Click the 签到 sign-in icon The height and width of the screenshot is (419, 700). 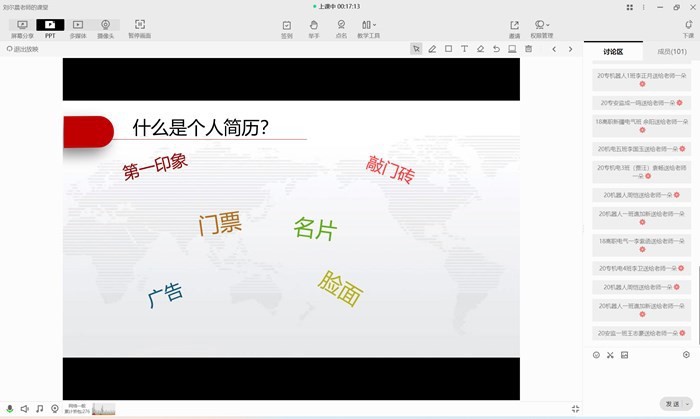click(287, 27)
